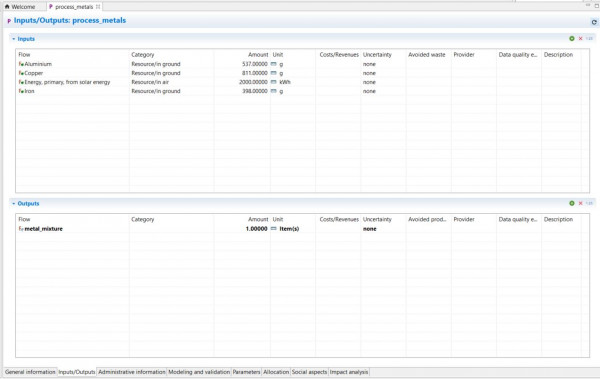The image size is (600, 379).
Task: Collapse the Inputs section
Action: [x=14, y=39]
